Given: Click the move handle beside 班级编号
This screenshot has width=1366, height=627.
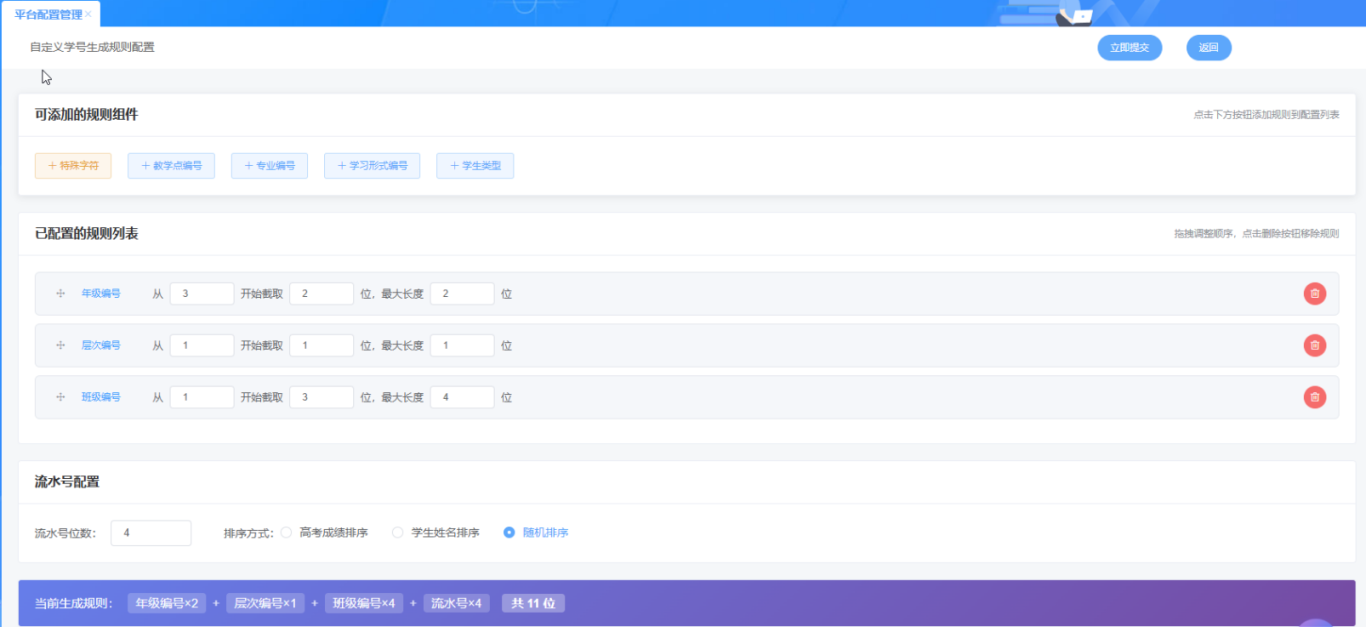Looking at the screenshot, I should point(60,397).
